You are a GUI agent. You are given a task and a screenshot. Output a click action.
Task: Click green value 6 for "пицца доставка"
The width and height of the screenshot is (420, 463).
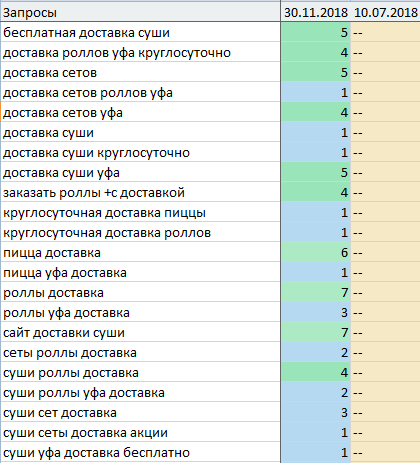coord(316,252)
